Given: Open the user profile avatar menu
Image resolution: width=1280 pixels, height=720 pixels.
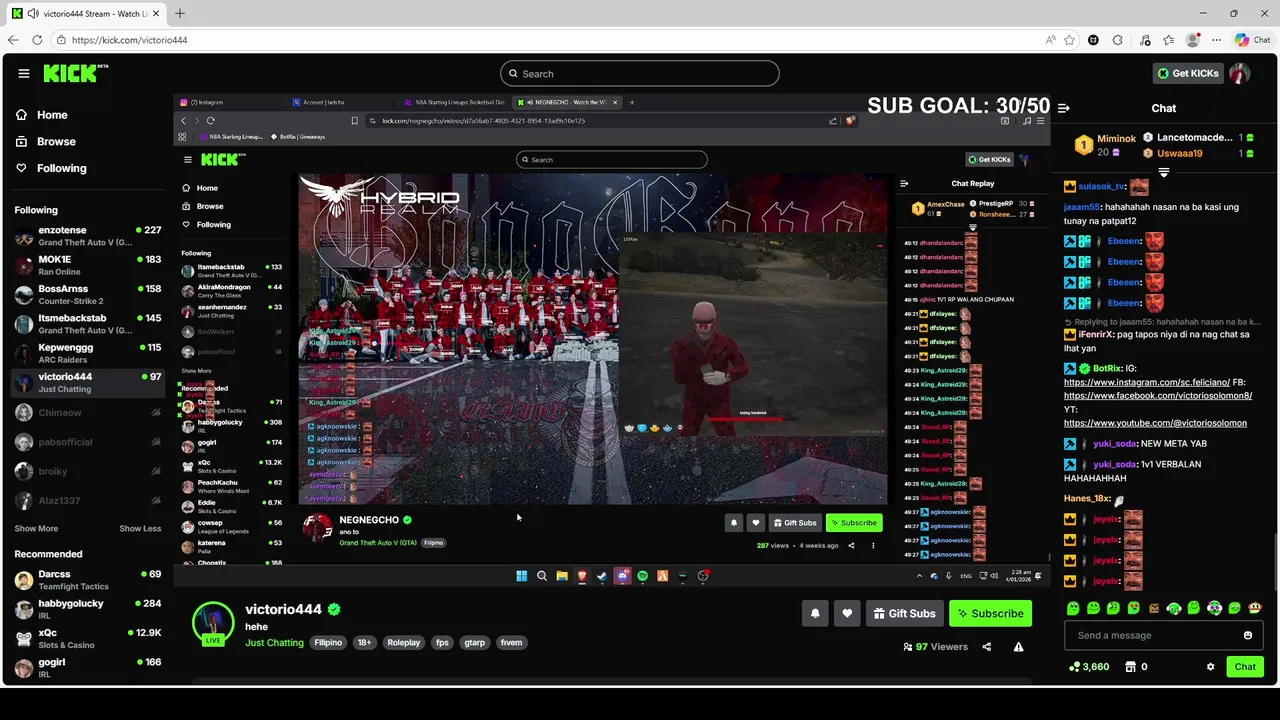Looking at the screenshot, I should tap(1240, 73).
